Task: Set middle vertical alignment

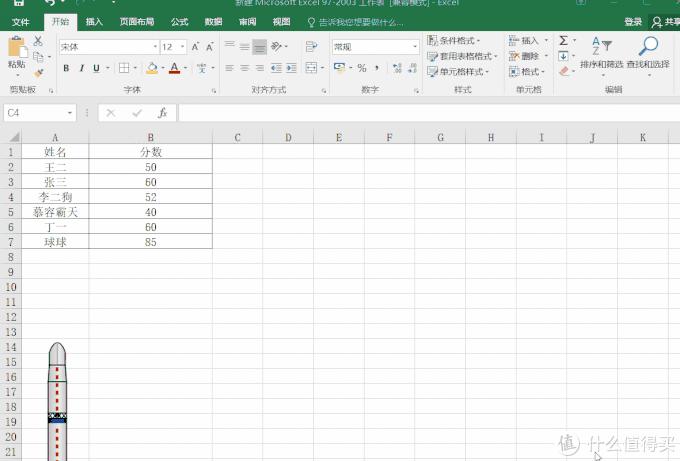Action: click(x=245, y=46)
